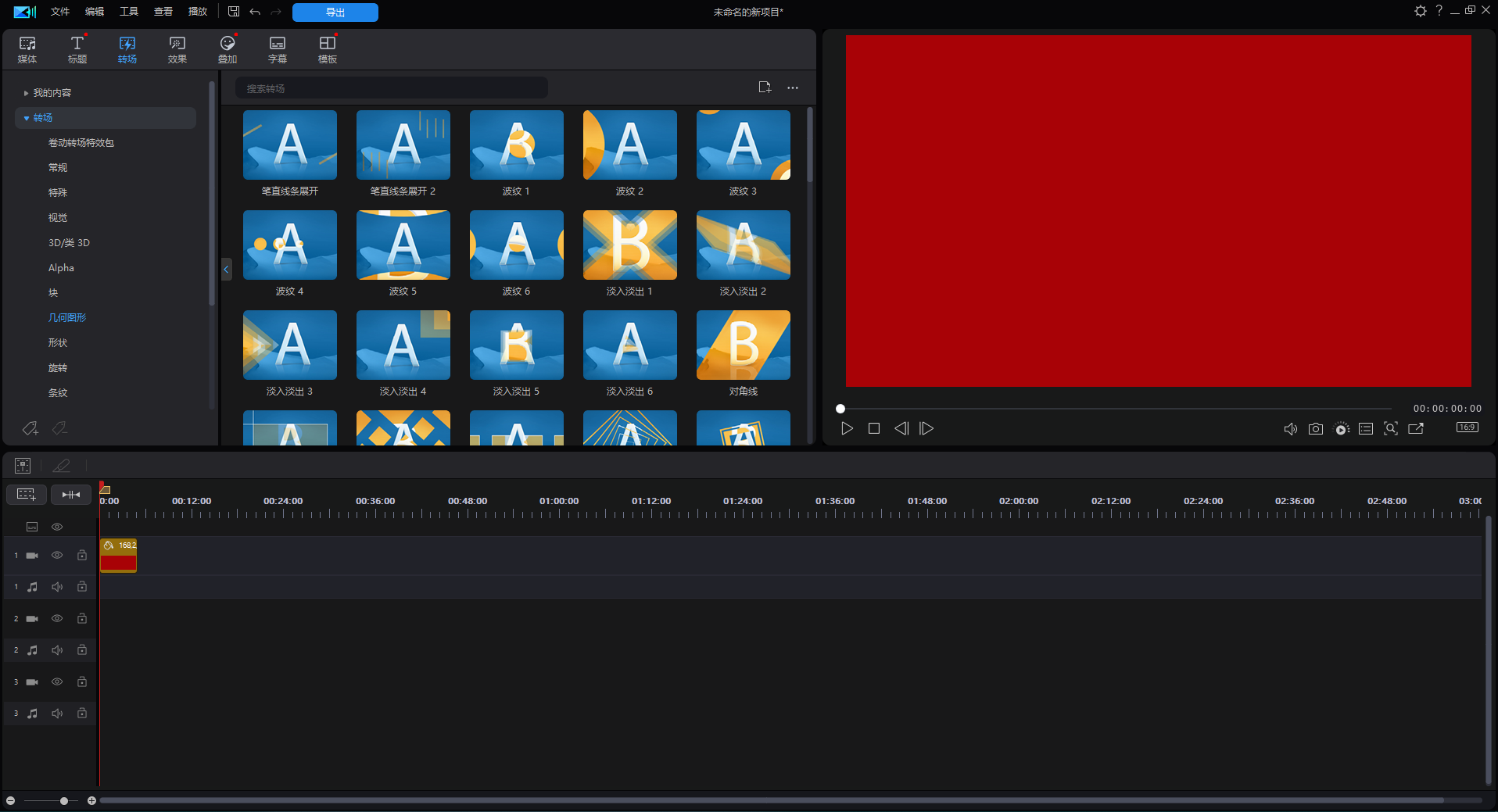Step to the next frame

coord(926,428)
